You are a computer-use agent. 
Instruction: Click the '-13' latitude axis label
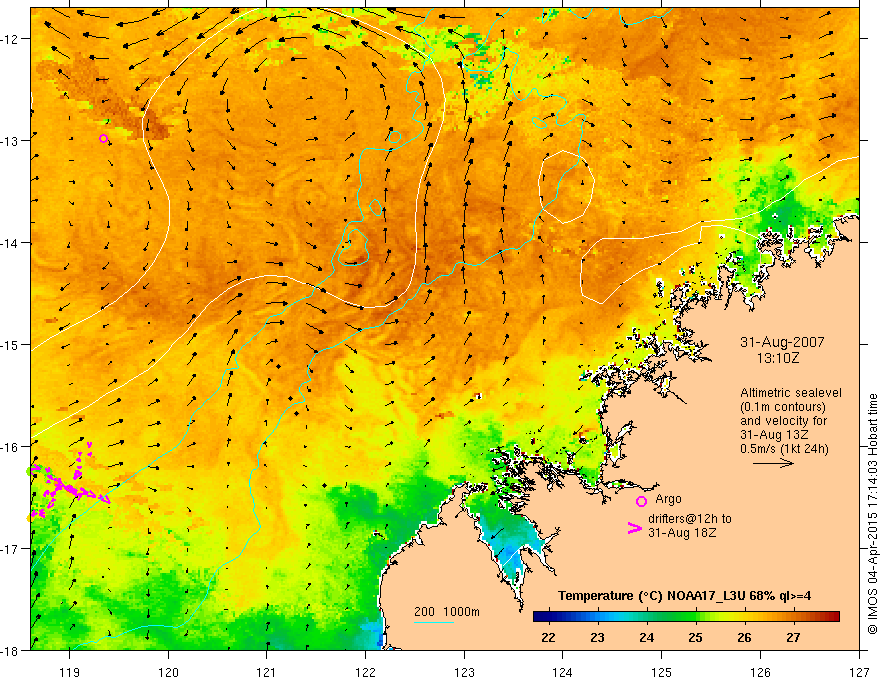click(10, 141)
